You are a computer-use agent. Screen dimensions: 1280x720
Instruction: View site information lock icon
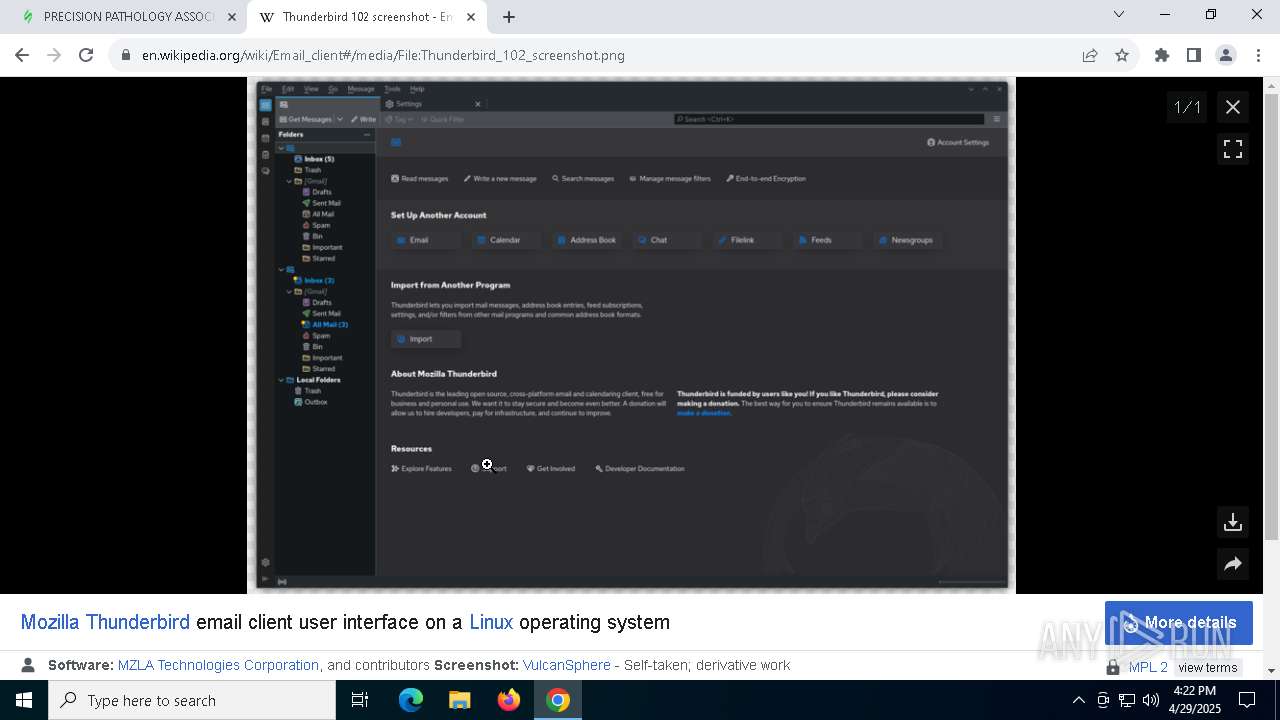pos(126,55)
